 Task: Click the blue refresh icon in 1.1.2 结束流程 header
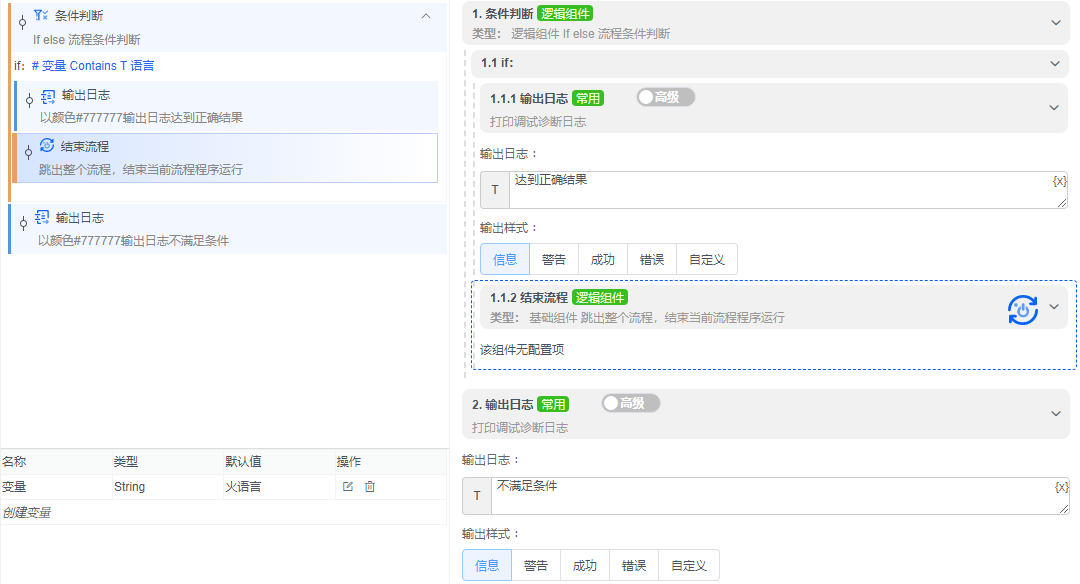[x=1021, y=307]
